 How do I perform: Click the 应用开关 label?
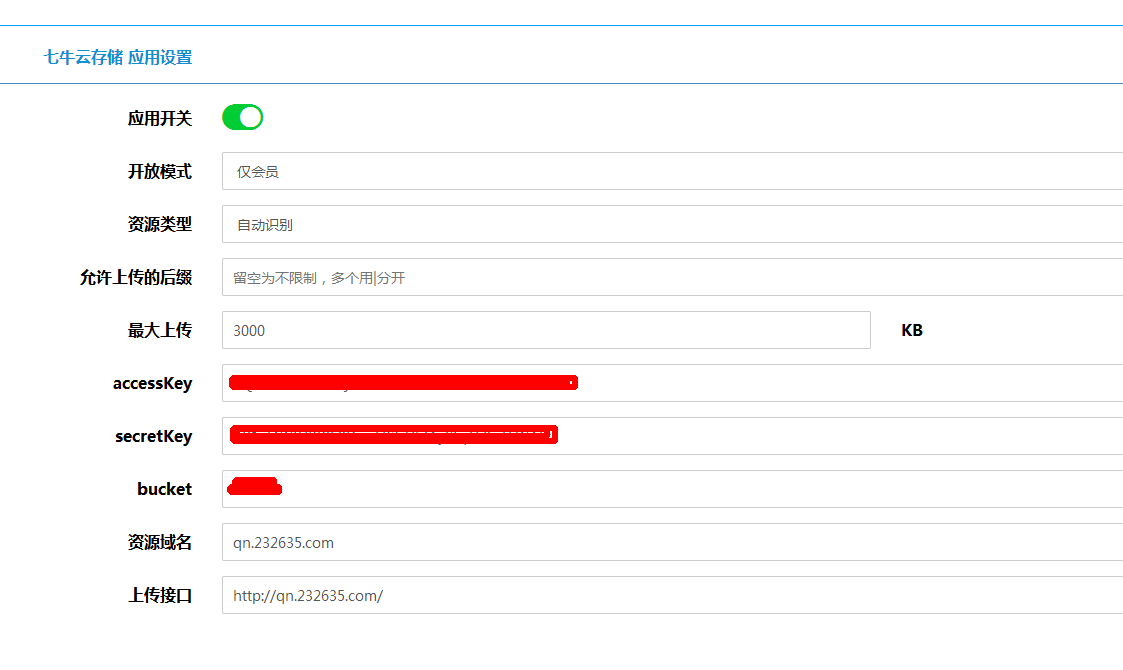tap(160, 118)
